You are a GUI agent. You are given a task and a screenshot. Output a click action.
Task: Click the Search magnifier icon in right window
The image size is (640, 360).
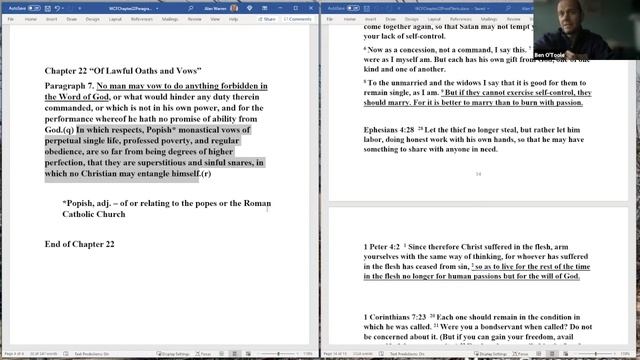pyautogui.click(x=508, y=8)
